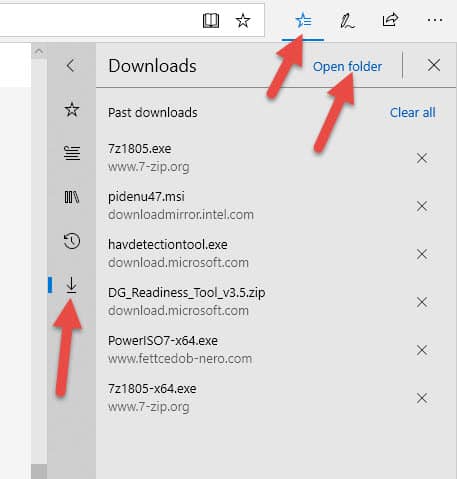The width and height of the screenshot is (457, 479).
Task: Switch to History tab in Hub sidebar
Action: pos(72,241)
